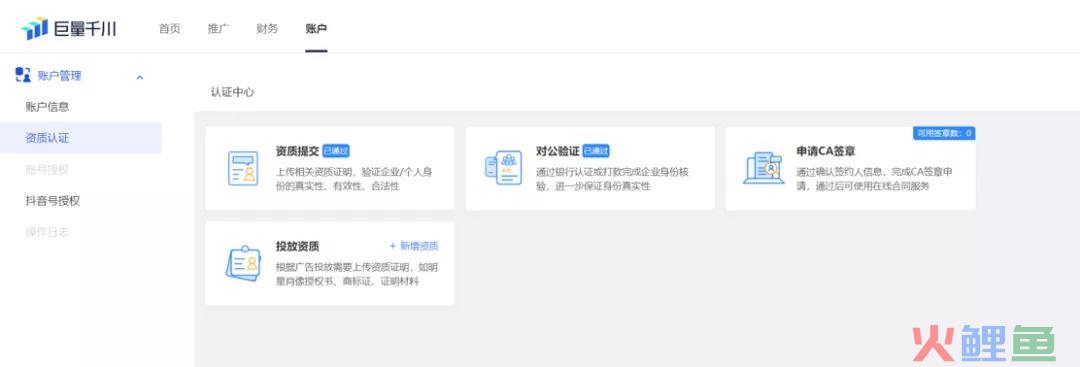The image size is (1080, 367).
Task: Click the 申请CA签章 description text
Action: pyautogui.click(x=875, y=178)
